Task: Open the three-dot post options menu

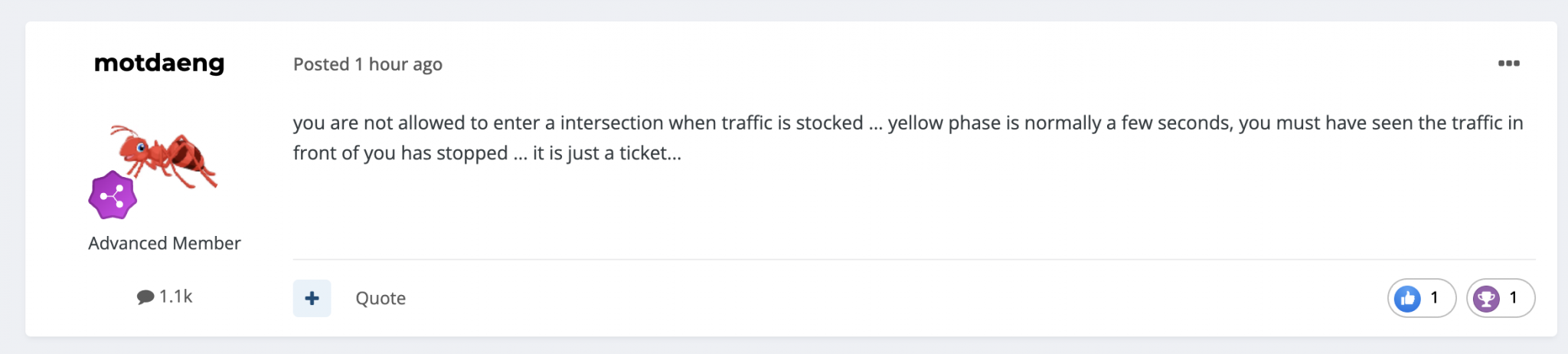Action: (1508, 64)
